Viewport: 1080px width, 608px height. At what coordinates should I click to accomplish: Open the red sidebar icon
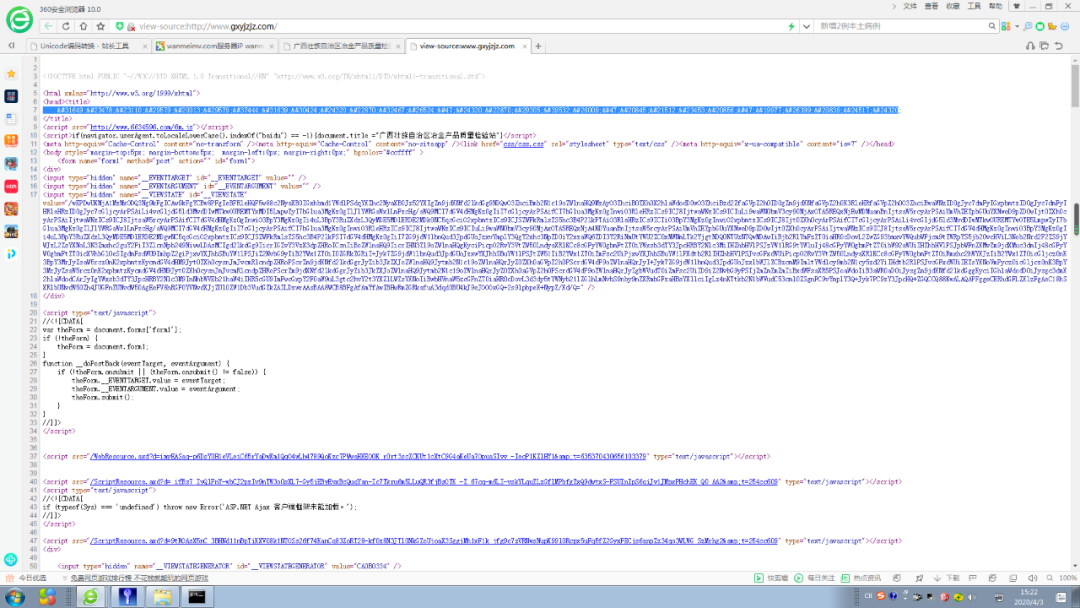[11, 186]
